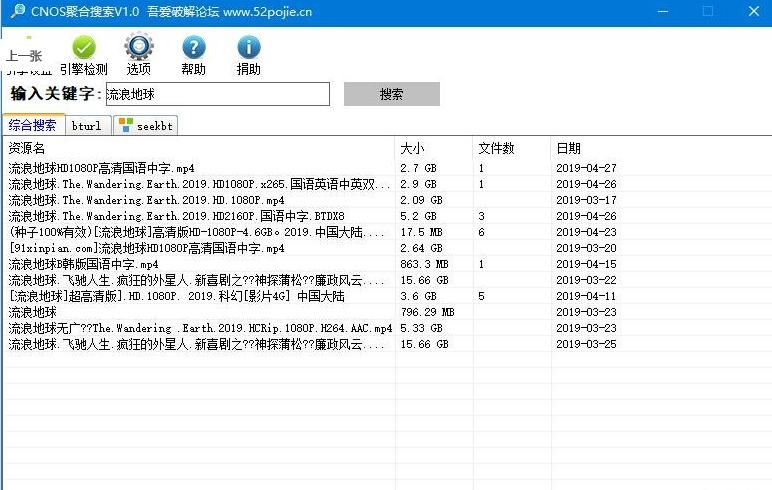Open the seekbt tab
This screenshot has height=490, width=772.
[146, 126]
